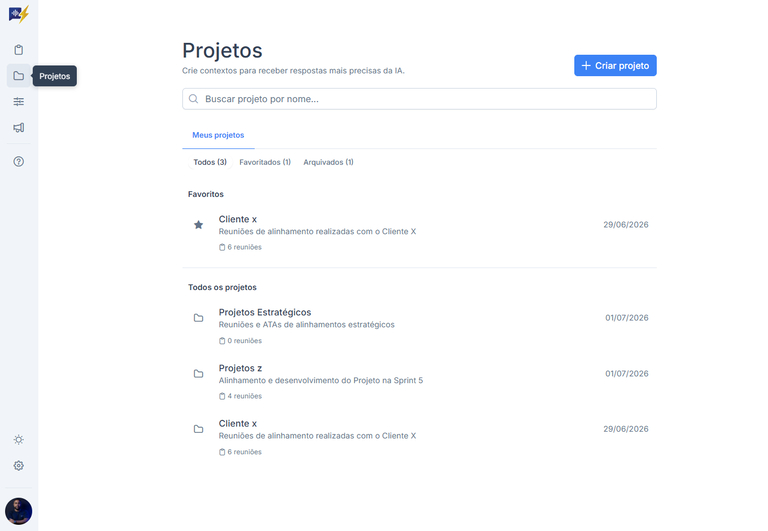This screenshot has height=531, width=768.
Task: Click the Alinhamento e desenvolvimento do Projeto description
Action: coord(321,381)
